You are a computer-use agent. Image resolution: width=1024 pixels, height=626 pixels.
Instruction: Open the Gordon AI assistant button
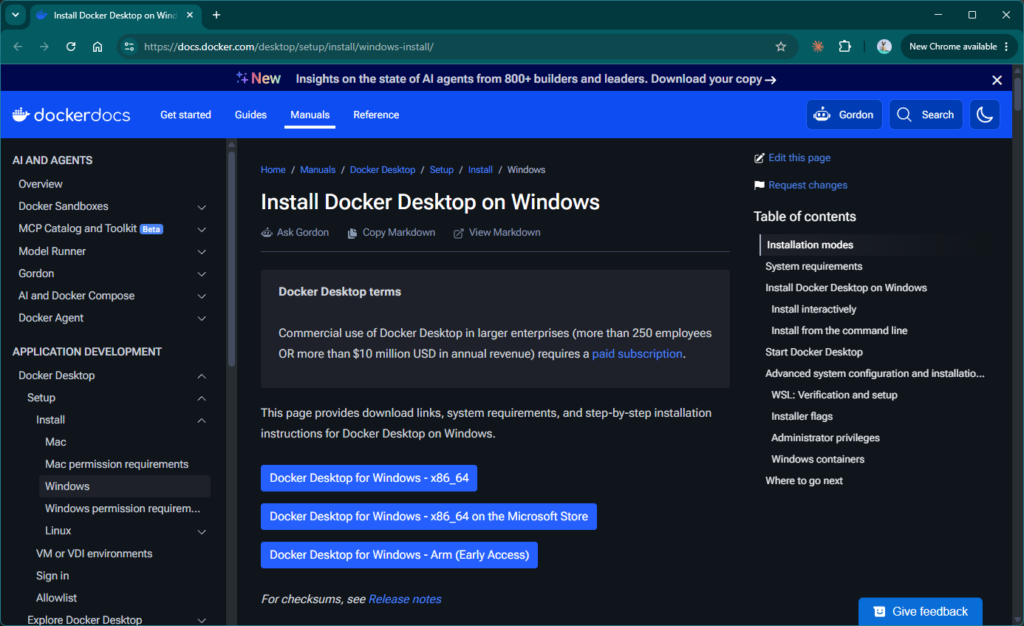pyautogui.click(x=844, y=115)
